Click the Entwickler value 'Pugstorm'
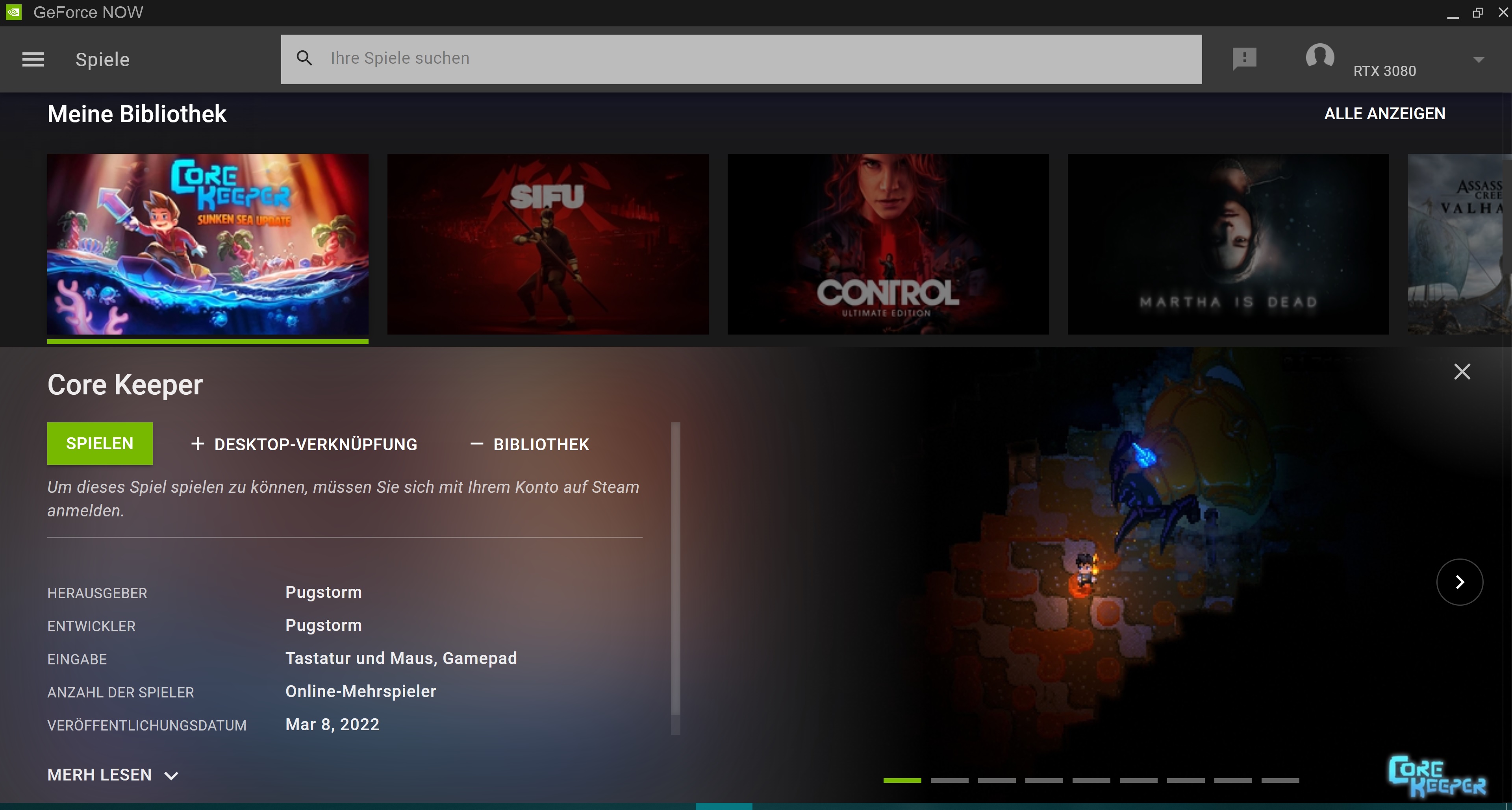 (x=323, y=625)
